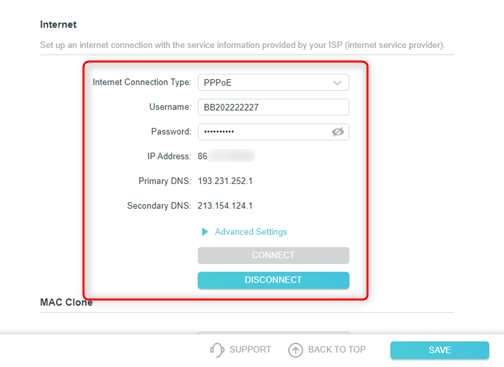This screenshot has width=504, height=367.
Task: Click the dropdown chevron beside PPPoE
Action: (x=337, y=83)
